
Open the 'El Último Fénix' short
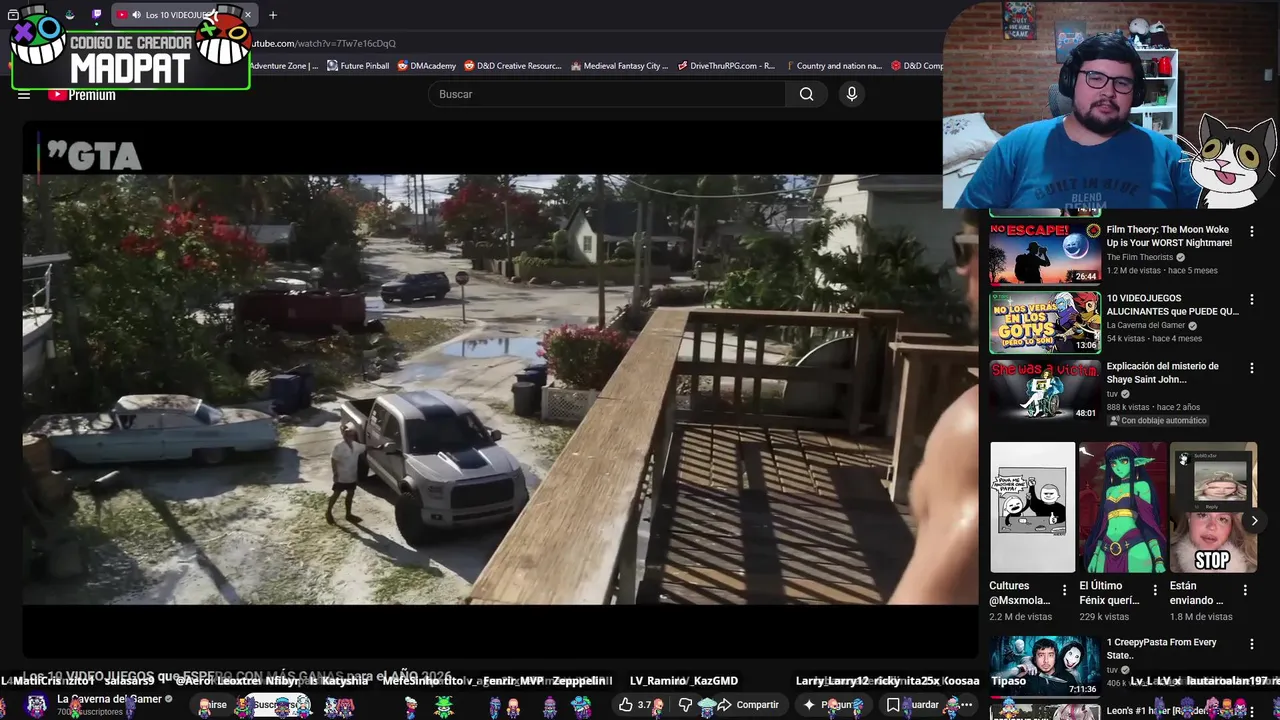point(1122,507)
